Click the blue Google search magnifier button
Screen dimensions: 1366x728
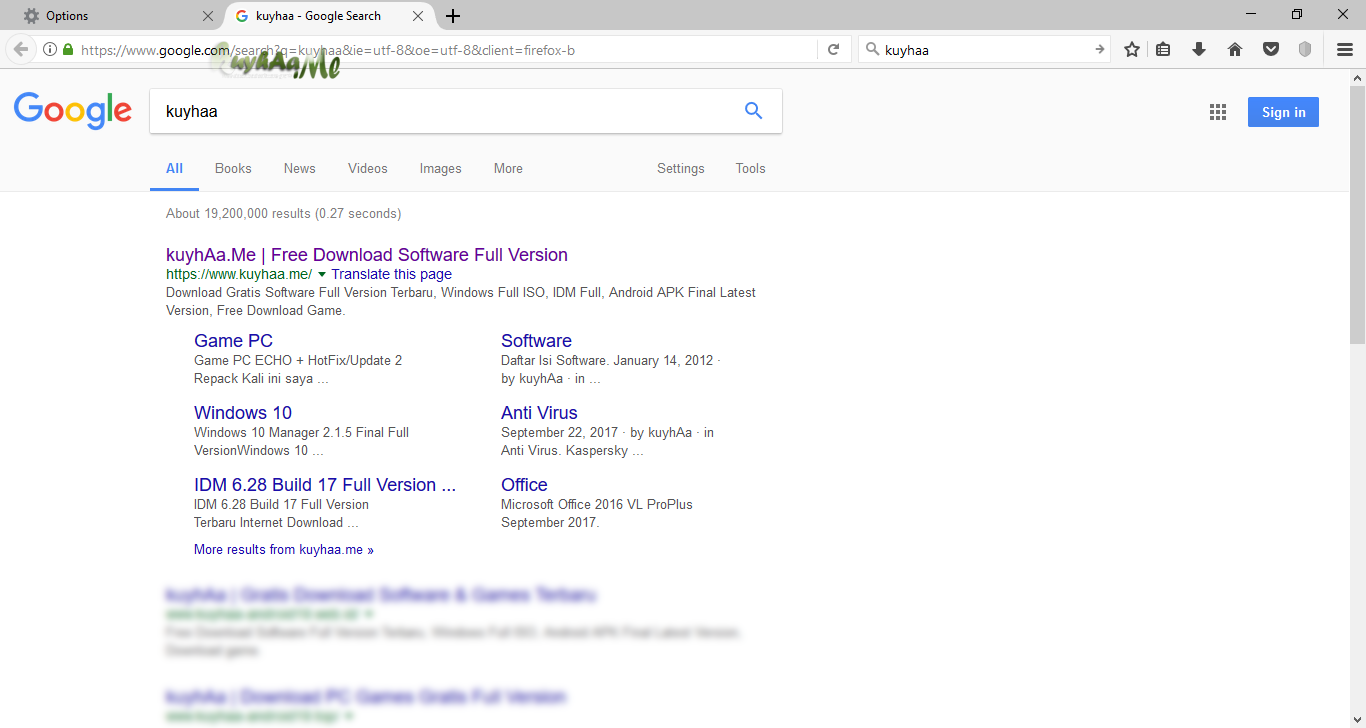(754, 111)
